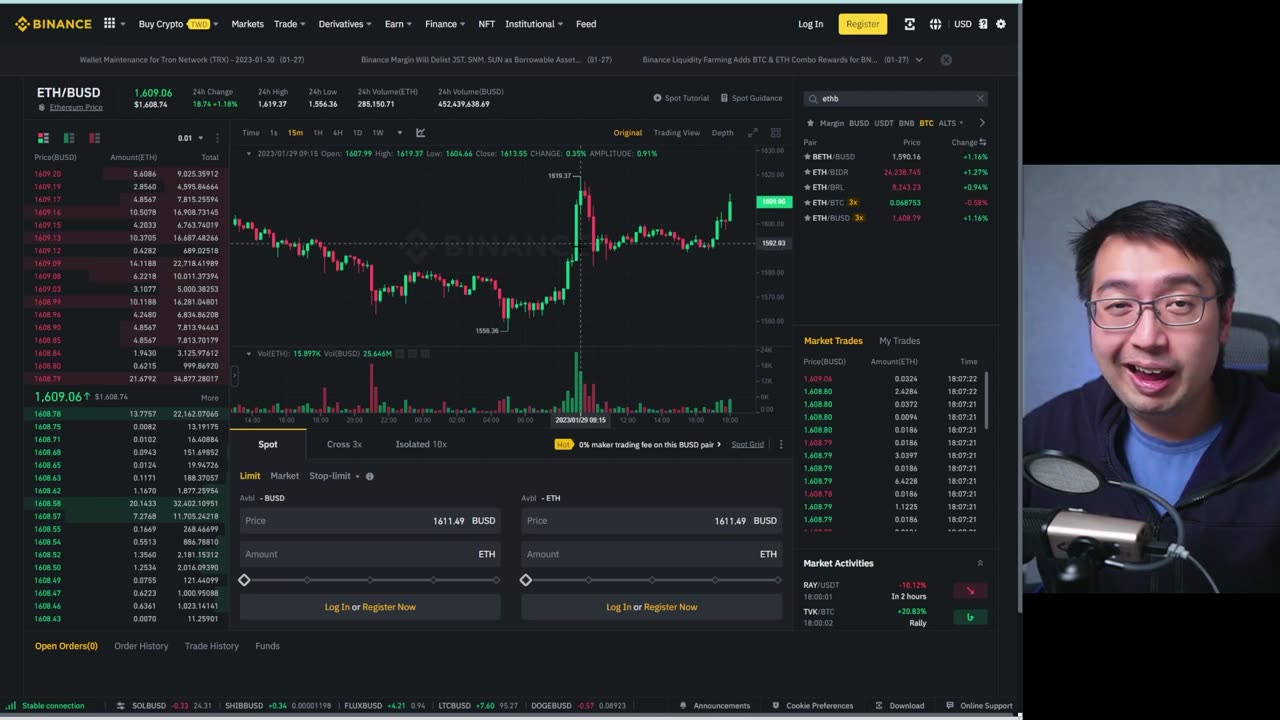
Task: Show favorite pairs with star filter
Action: [x=810, y=123]
